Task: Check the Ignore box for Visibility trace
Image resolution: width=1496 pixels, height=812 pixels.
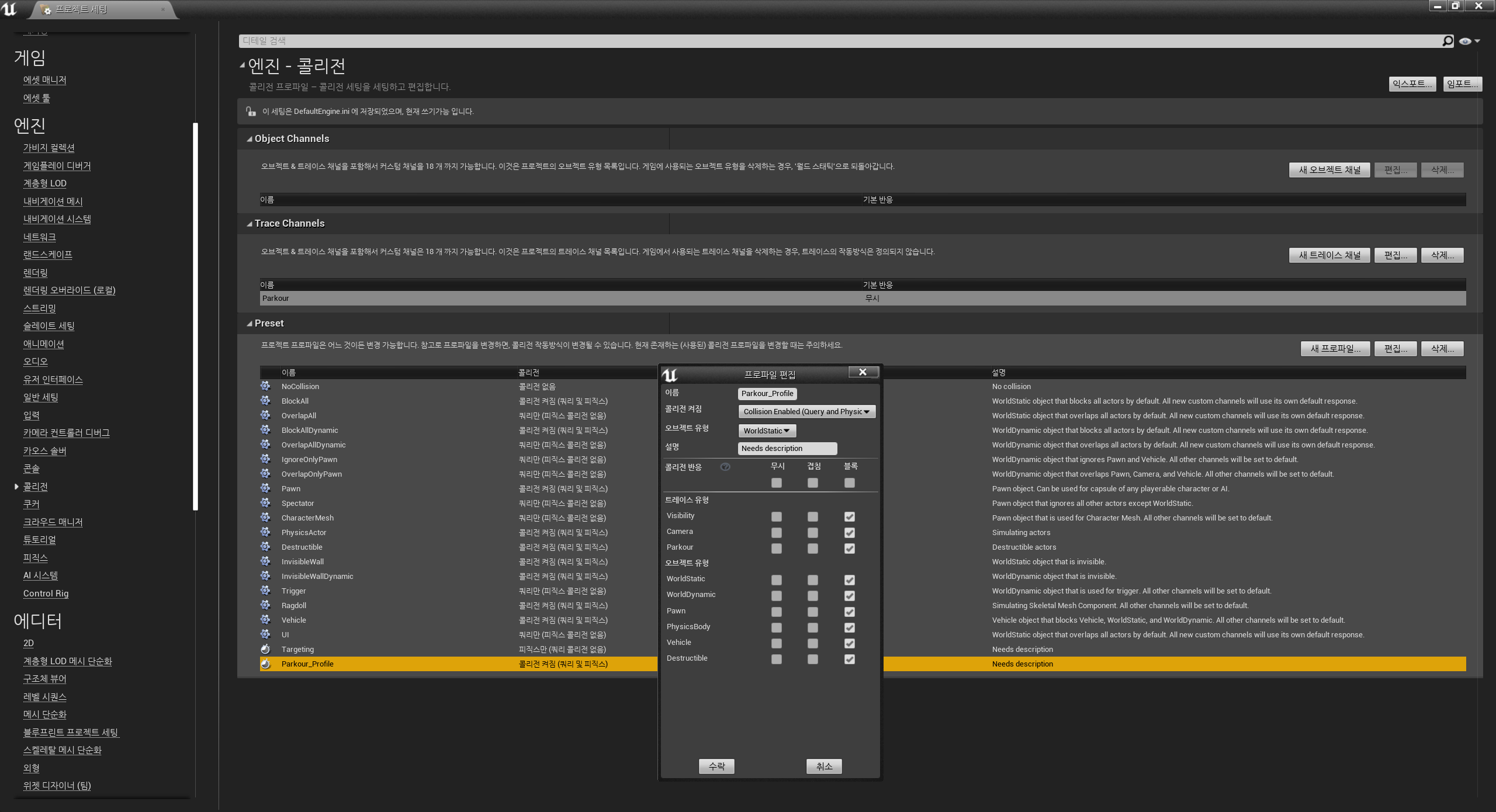Action: pyautogui.click(x=776, y=516)
